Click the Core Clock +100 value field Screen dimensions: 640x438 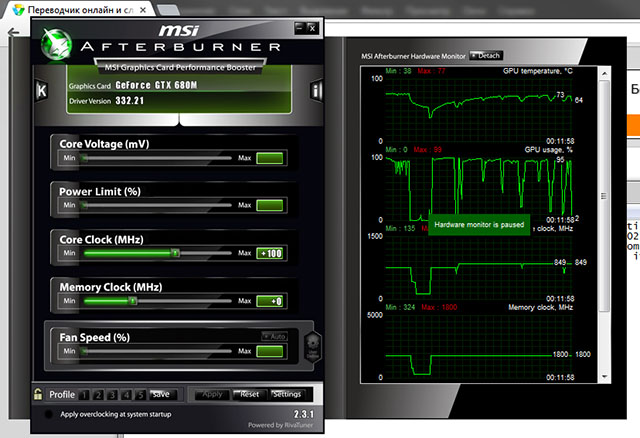pos(270,253)
